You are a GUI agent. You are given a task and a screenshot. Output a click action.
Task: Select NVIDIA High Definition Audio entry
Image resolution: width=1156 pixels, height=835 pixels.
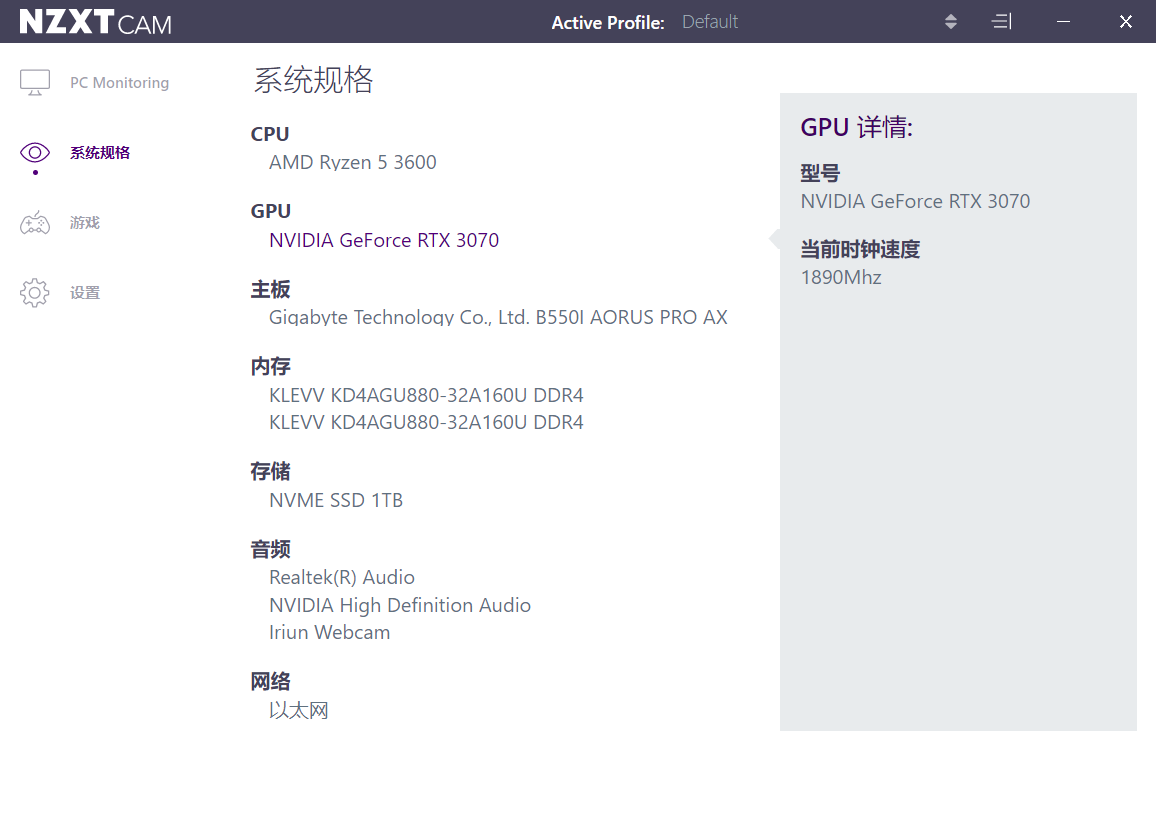click(400, 605)
